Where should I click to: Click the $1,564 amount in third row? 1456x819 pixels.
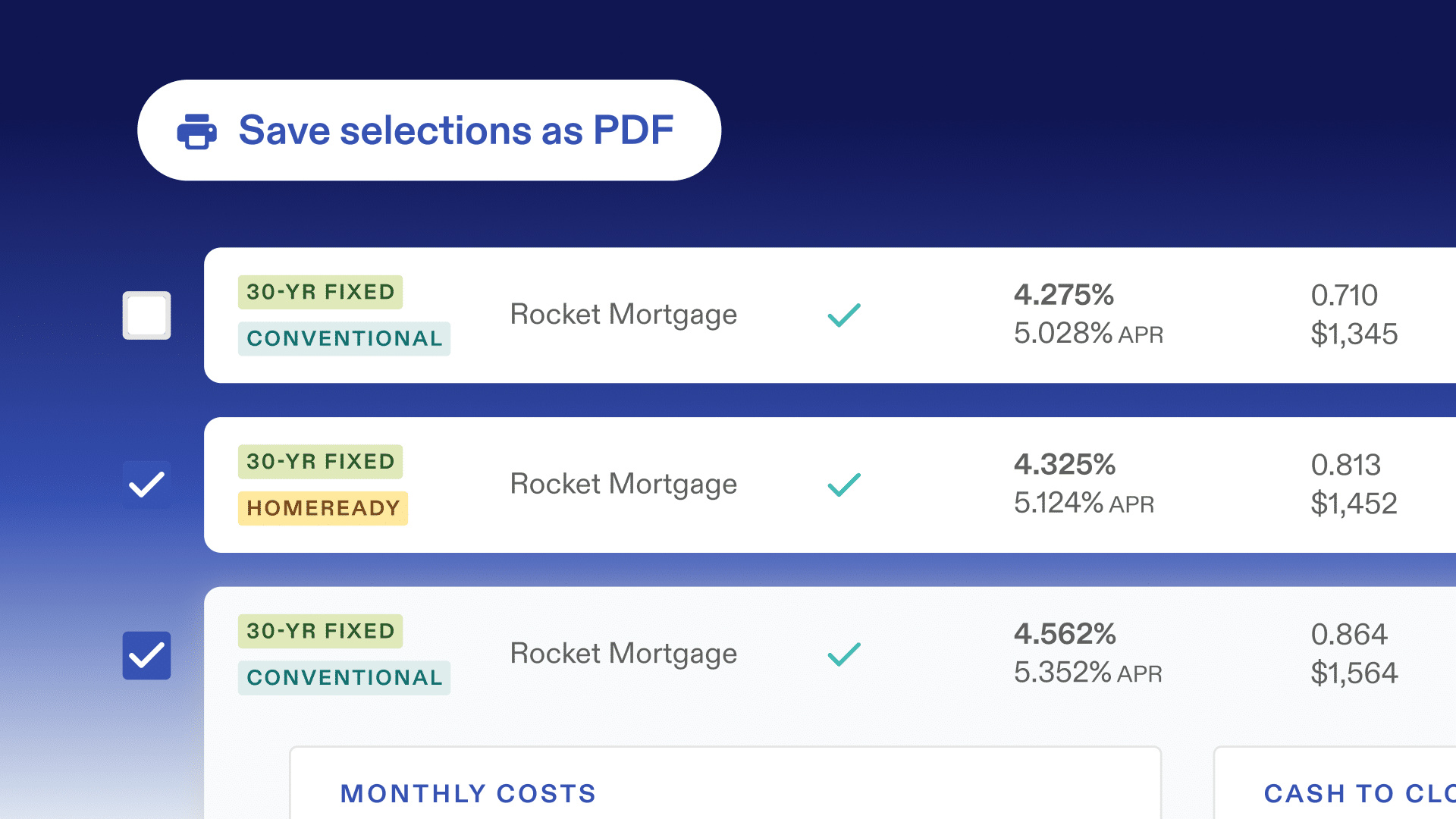point(1354,673)
